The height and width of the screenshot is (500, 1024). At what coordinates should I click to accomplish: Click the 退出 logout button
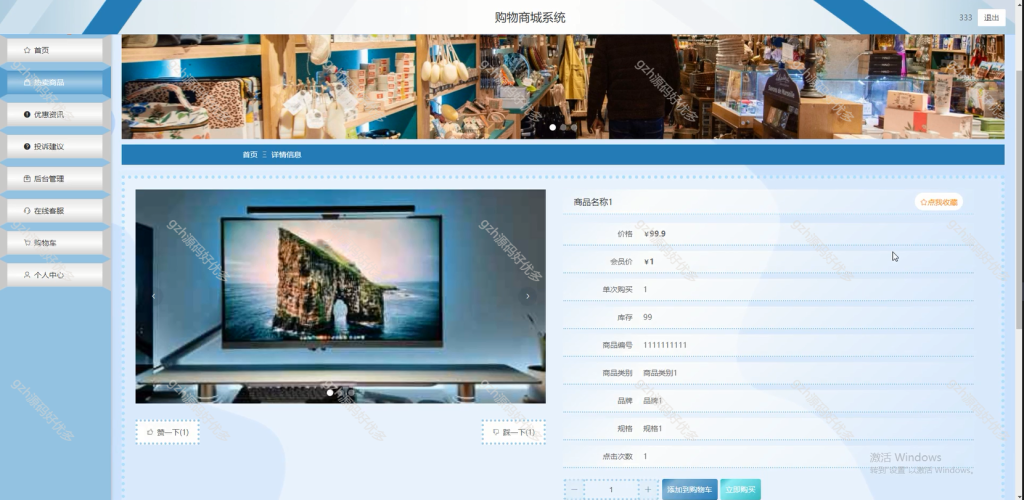click(991, 18)
